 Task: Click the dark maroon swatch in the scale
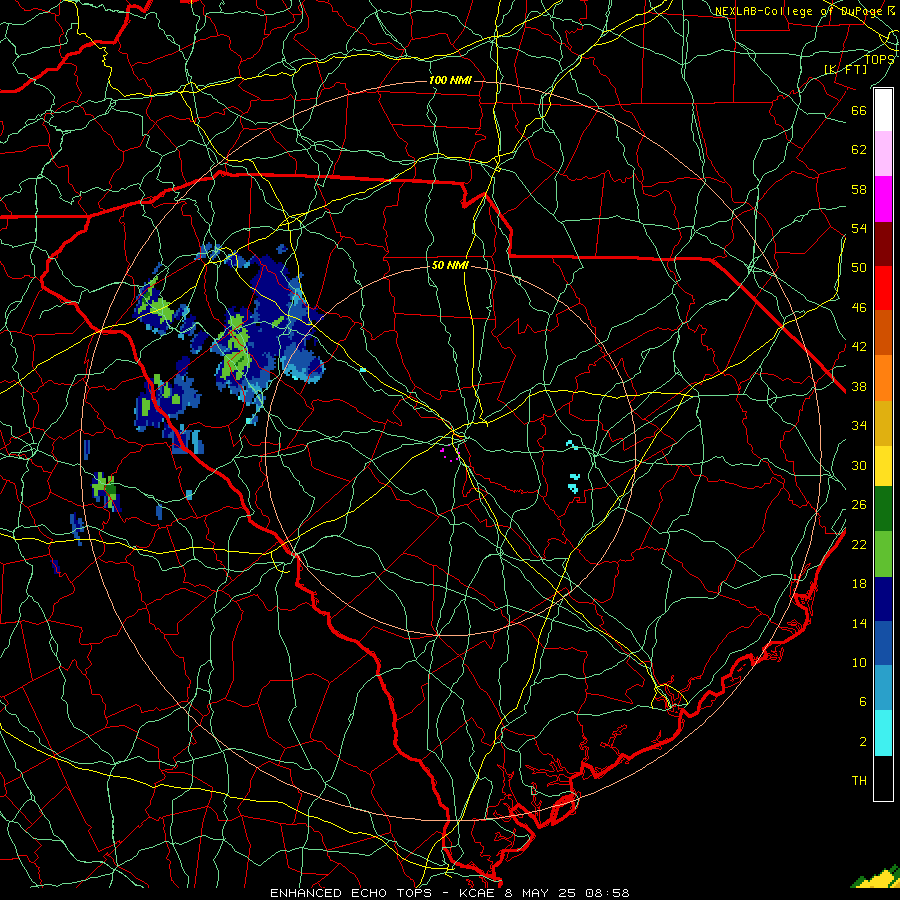(x=883, y=243)
